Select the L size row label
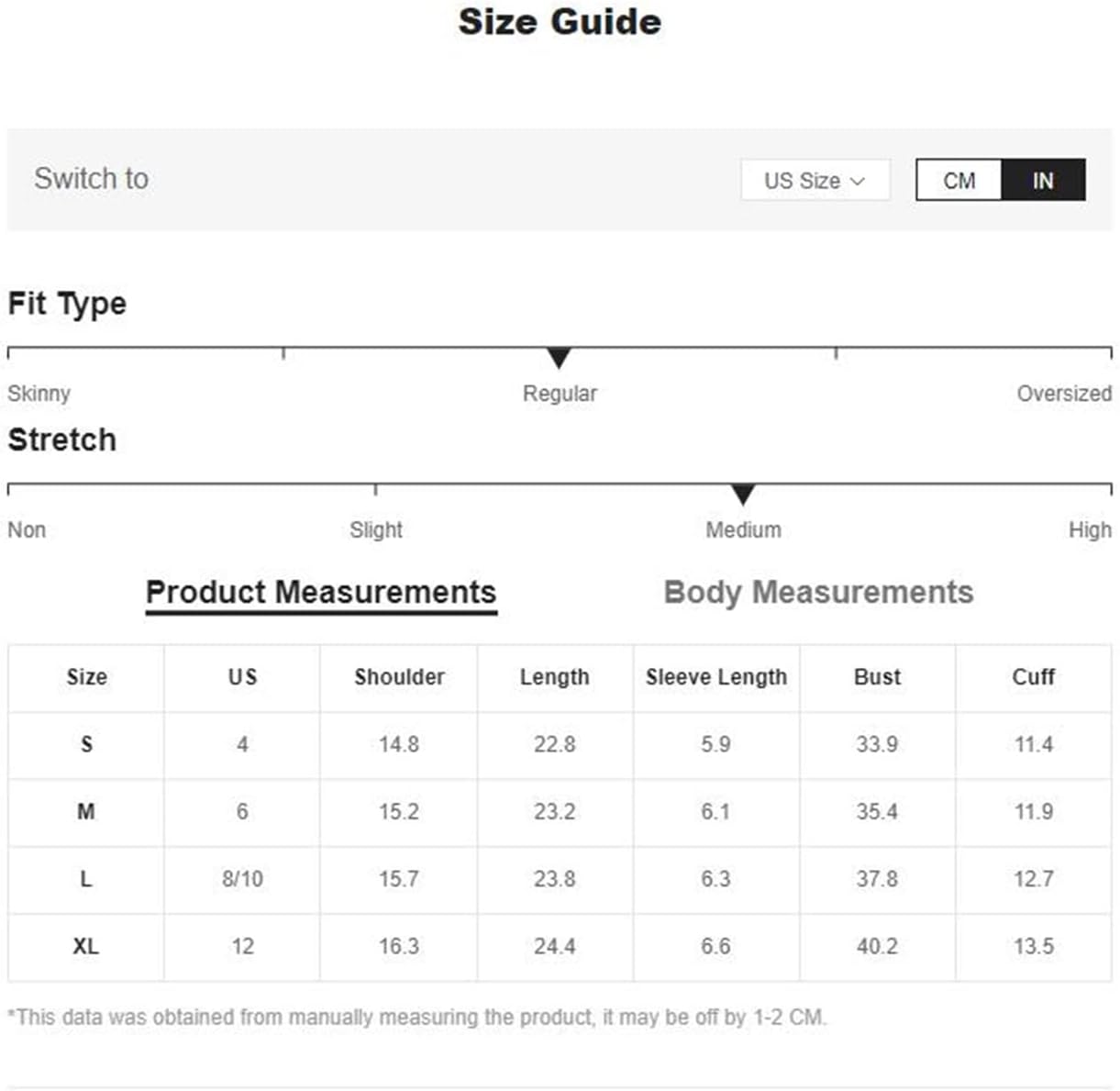The width and height of the screenshot is (1120, 1091). click(x=86, y=879)
